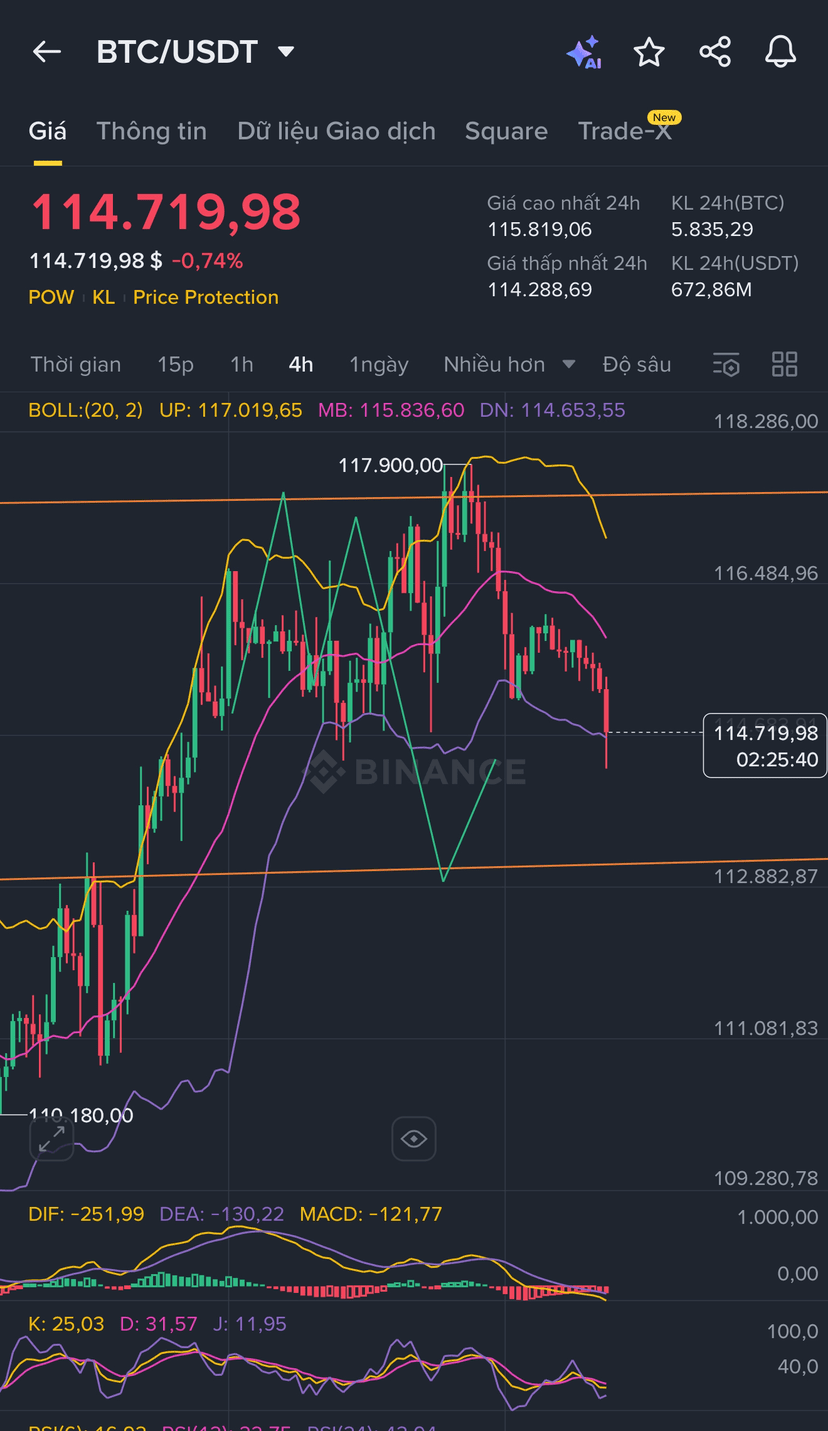Screen dimensions: 828x1431
Task: Tap the UP: 117.019,65 Bollinger value
Action: [231, 410]
